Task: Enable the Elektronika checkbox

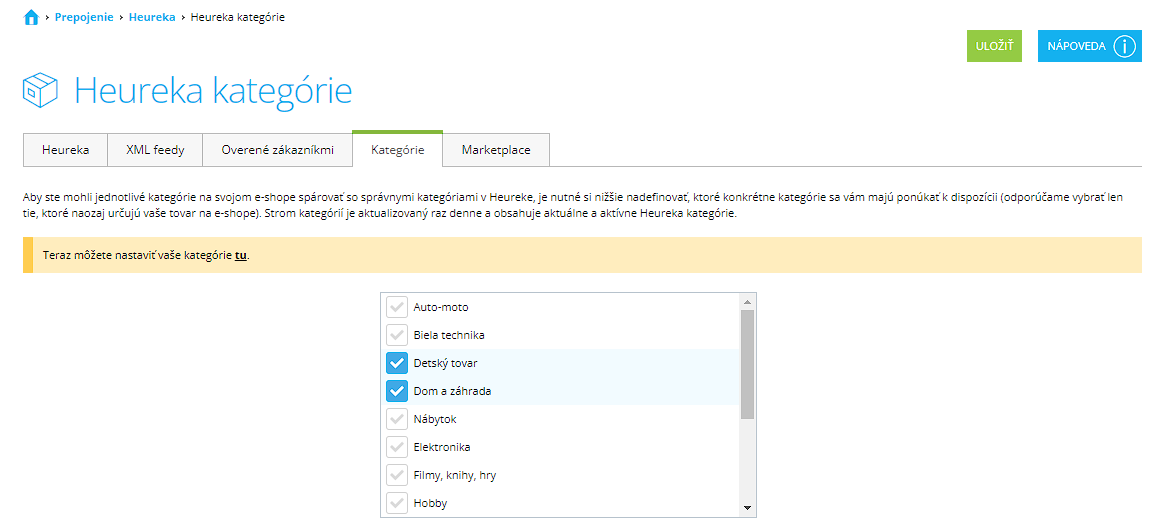Action: (x=398, y=447)
